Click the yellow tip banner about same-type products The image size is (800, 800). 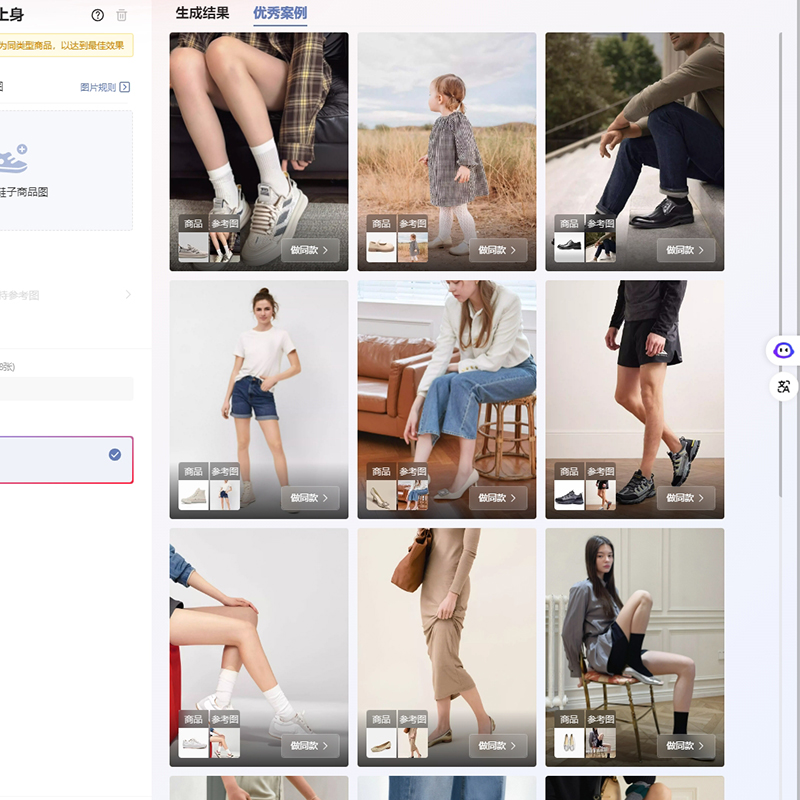point(66,45)
